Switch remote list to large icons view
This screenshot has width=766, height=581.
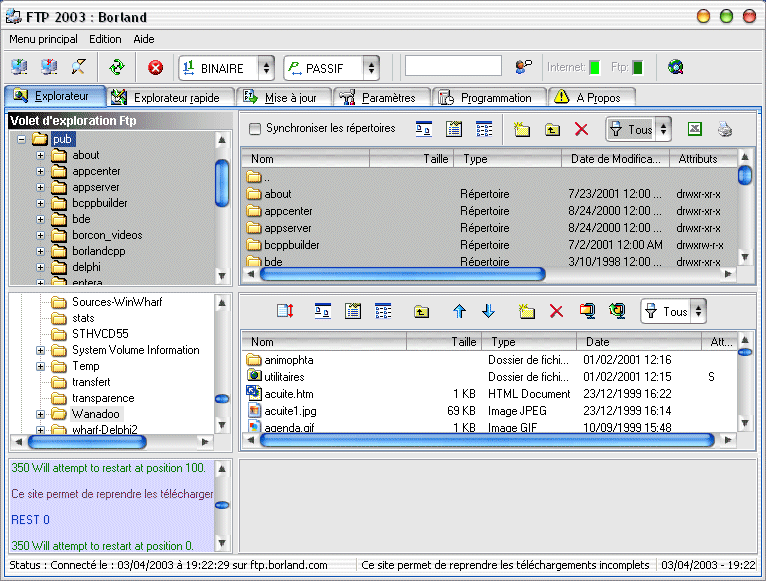pyautogui.click(x=424, y=129)
